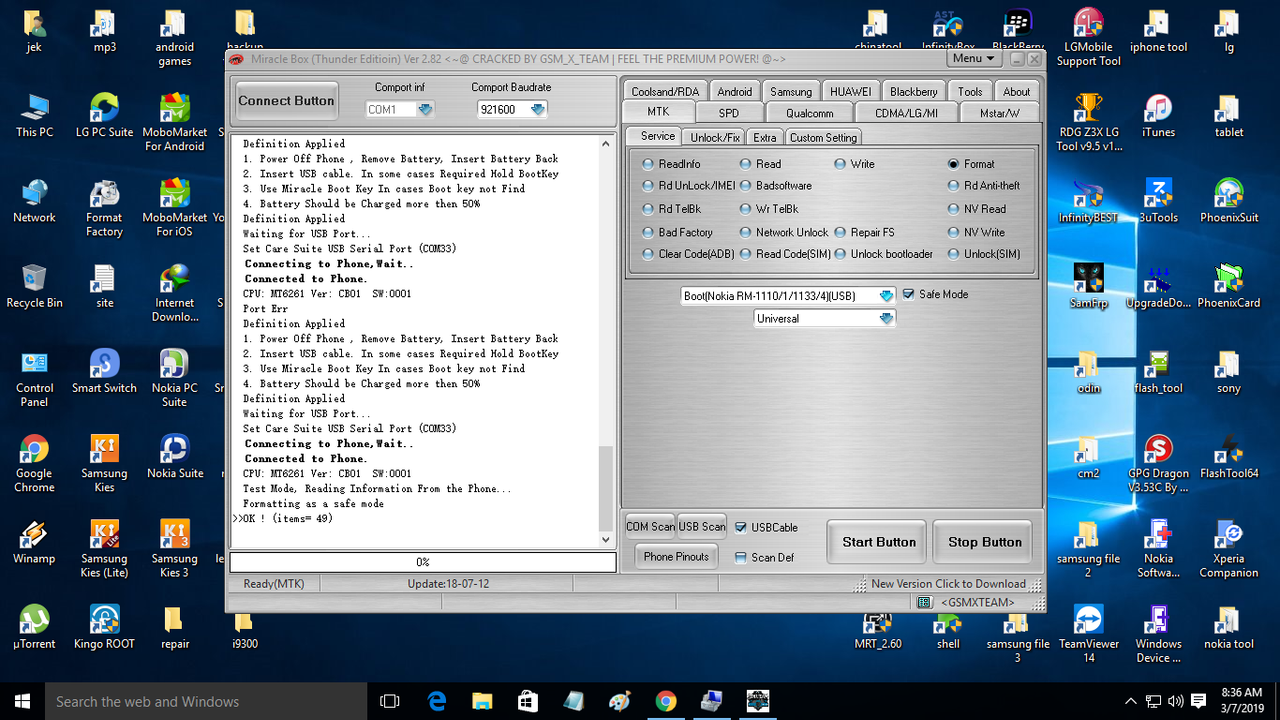1280x720 pixels.
Task: Launch Winamp desktop shortcut
Action: [34, 543]
